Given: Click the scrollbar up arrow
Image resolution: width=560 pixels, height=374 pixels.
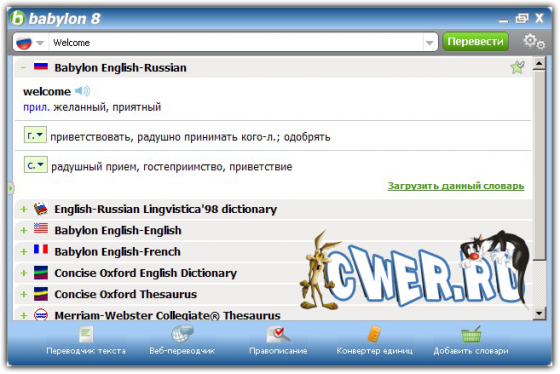Looking at the screenshot, I should pos(539,64).
